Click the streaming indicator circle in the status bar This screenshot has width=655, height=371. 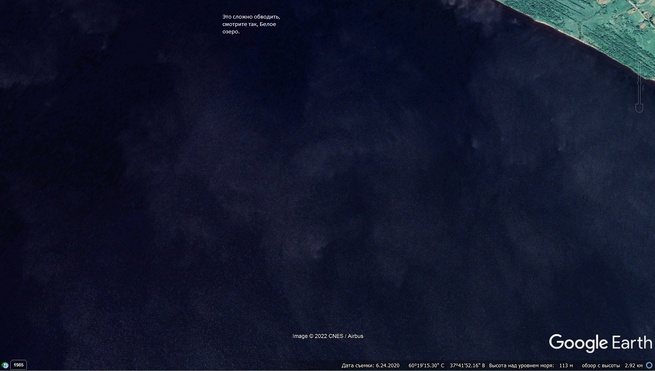tap(649, 366)
